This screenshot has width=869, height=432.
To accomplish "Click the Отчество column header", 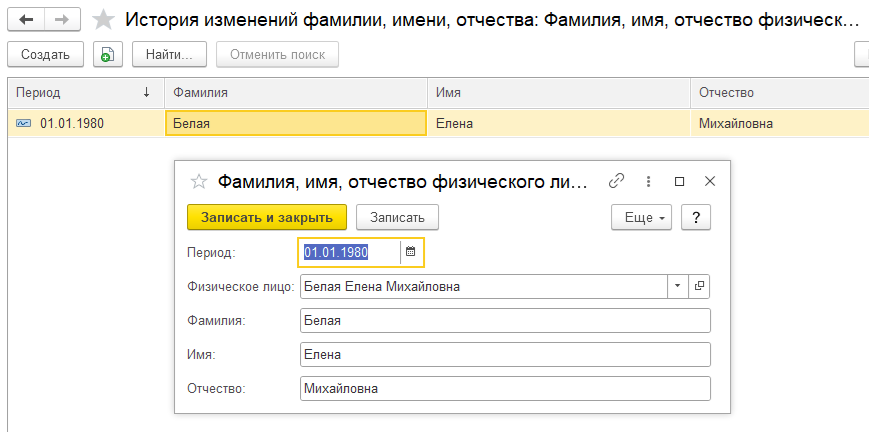I will pyautogui.click(x=780, y=93).
